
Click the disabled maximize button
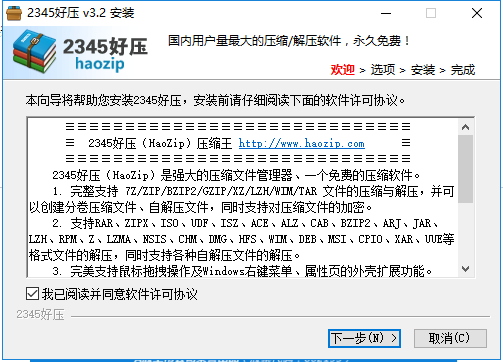pos(431,13)
